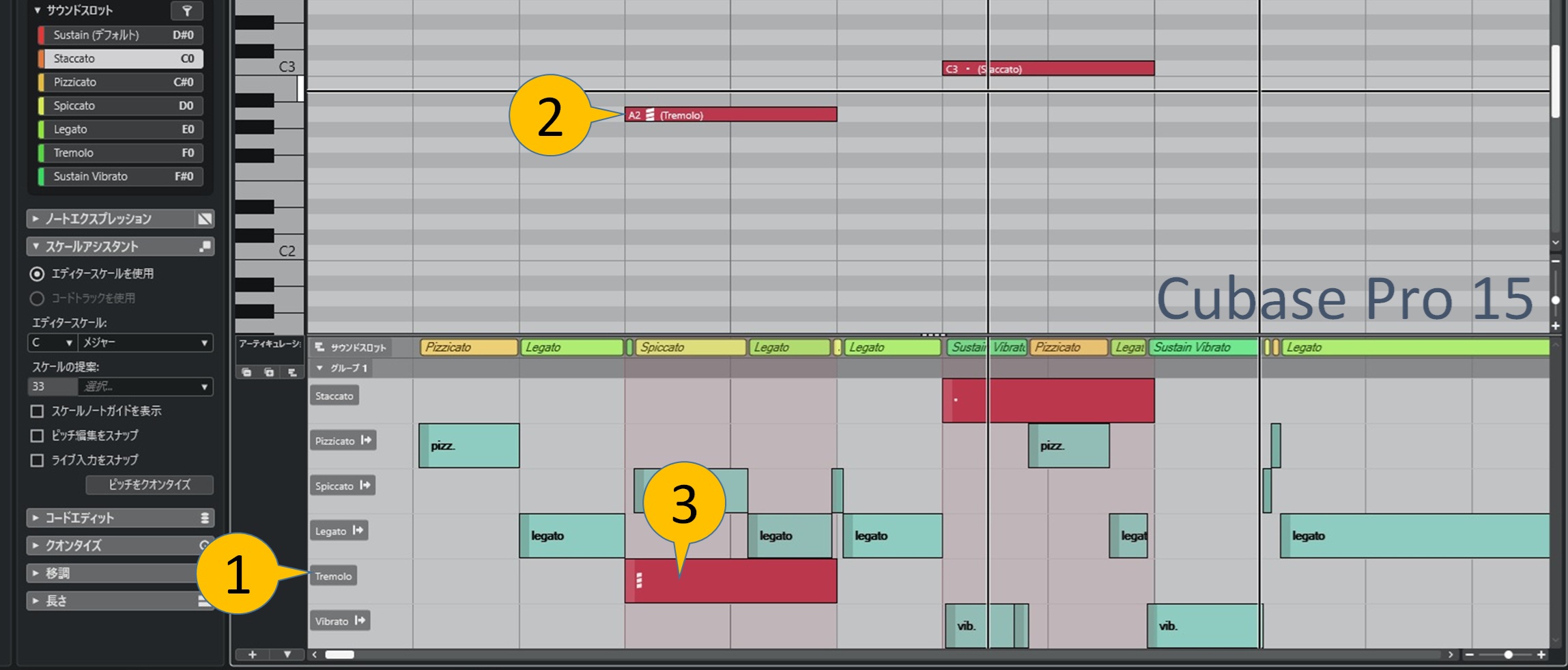This screenshot has width=1568, height=670.
Task: Click the Scale Assistant section header icon
Action: [x=204, y=247]
